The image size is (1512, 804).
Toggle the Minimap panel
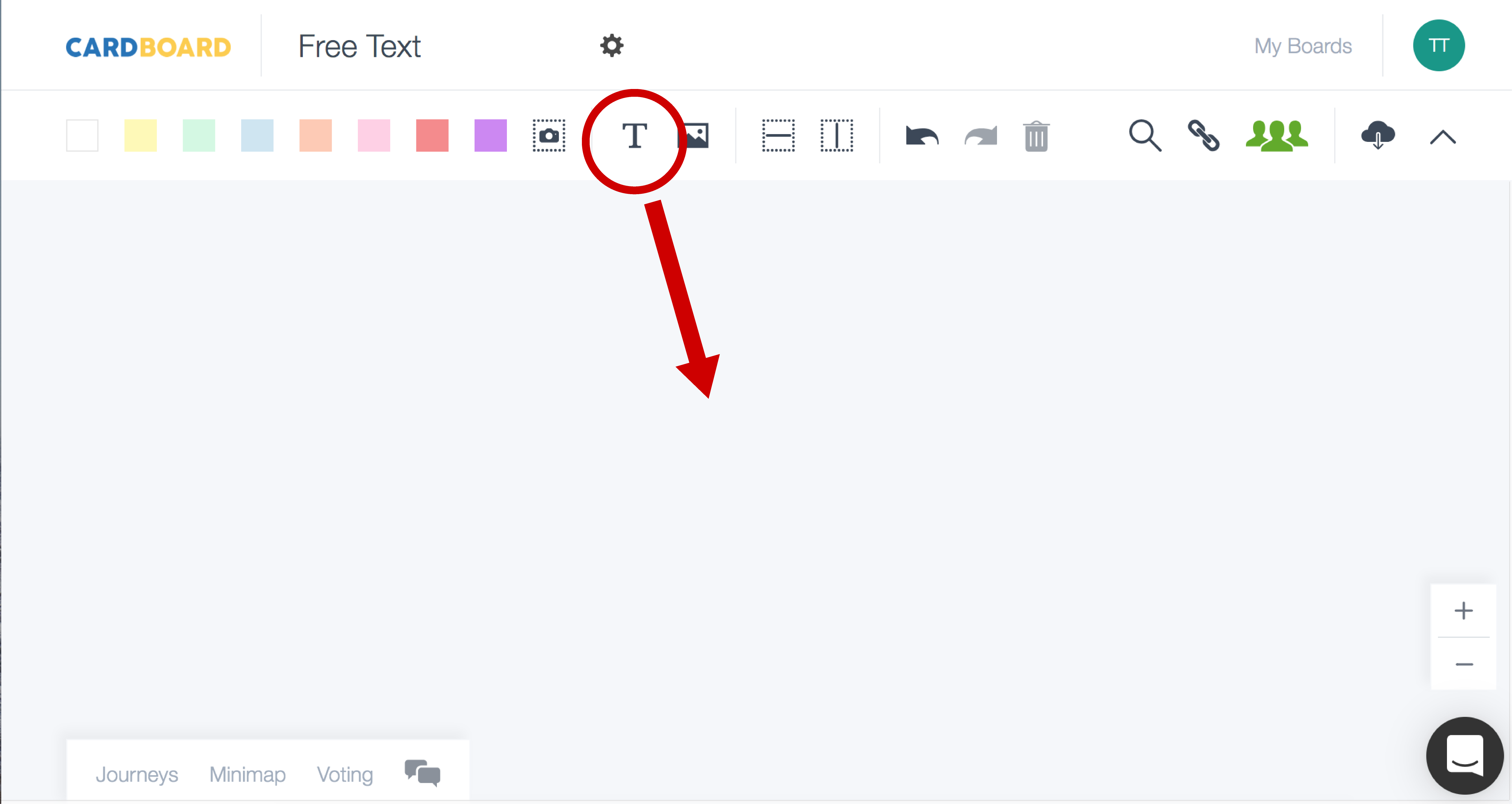(247, 774)
